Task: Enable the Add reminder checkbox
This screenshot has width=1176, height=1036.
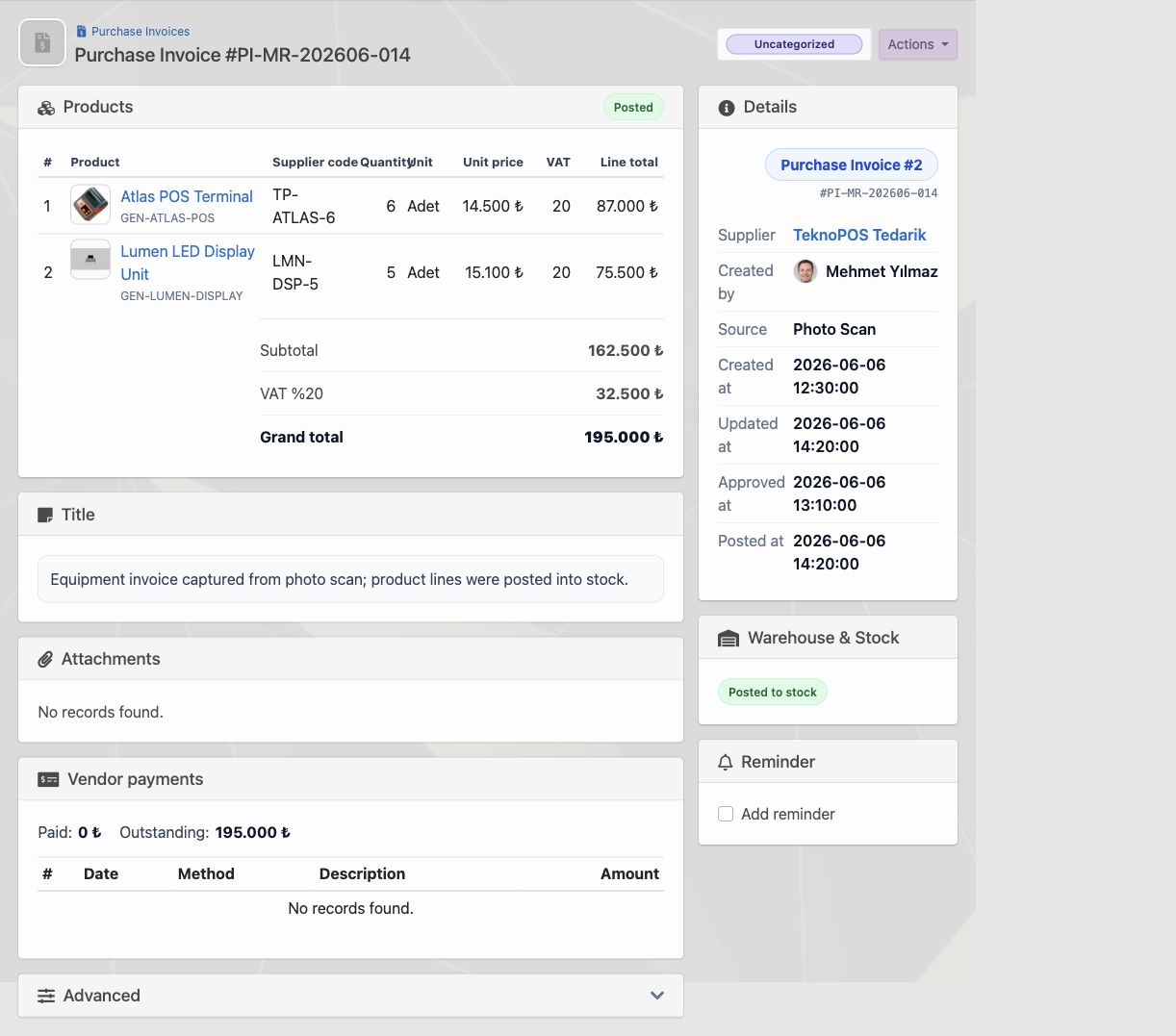Action: coord(726,814)
